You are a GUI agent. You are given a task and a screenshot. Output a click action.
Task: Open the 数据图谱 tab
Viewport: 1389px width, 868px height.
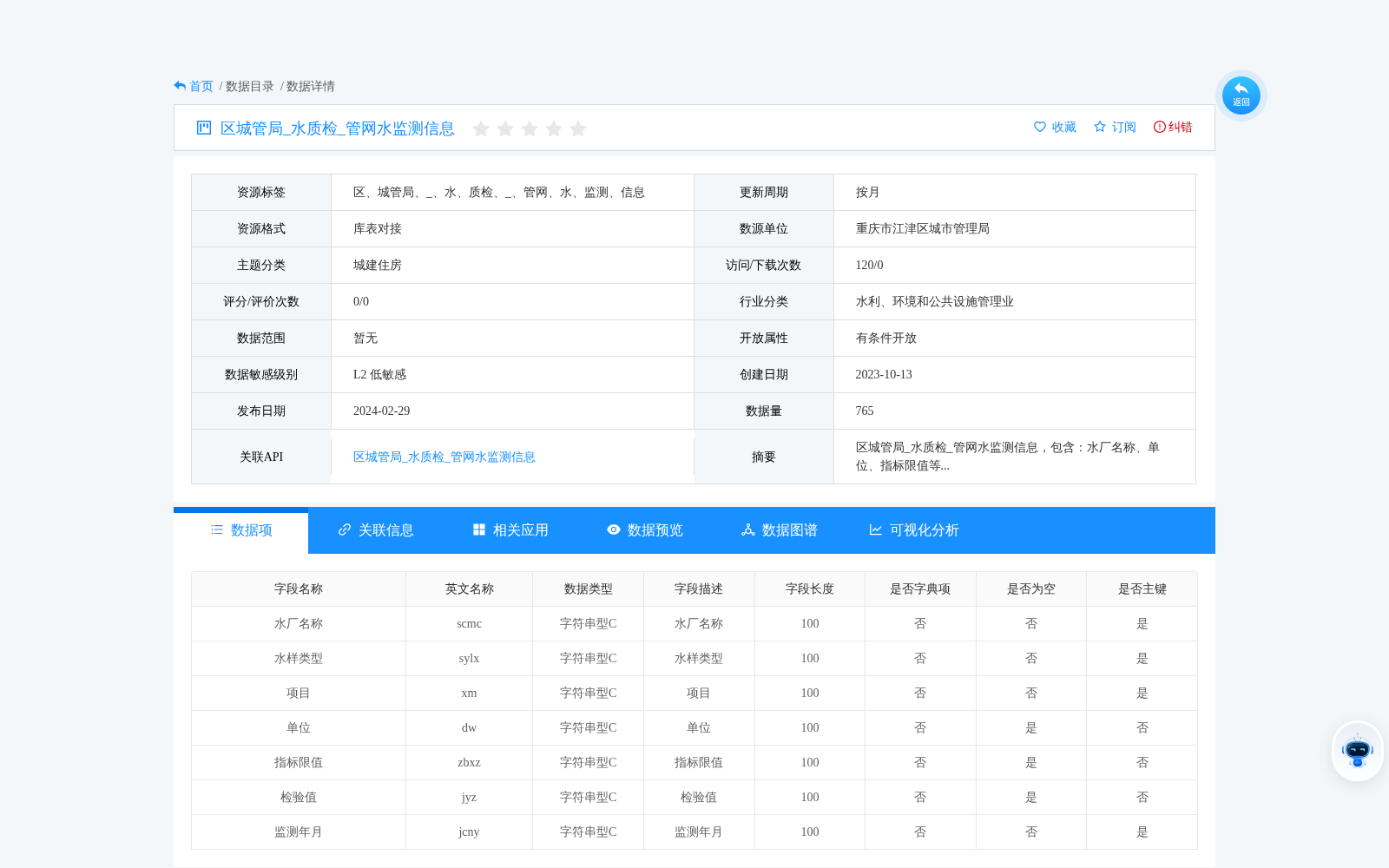click(780, 530)
